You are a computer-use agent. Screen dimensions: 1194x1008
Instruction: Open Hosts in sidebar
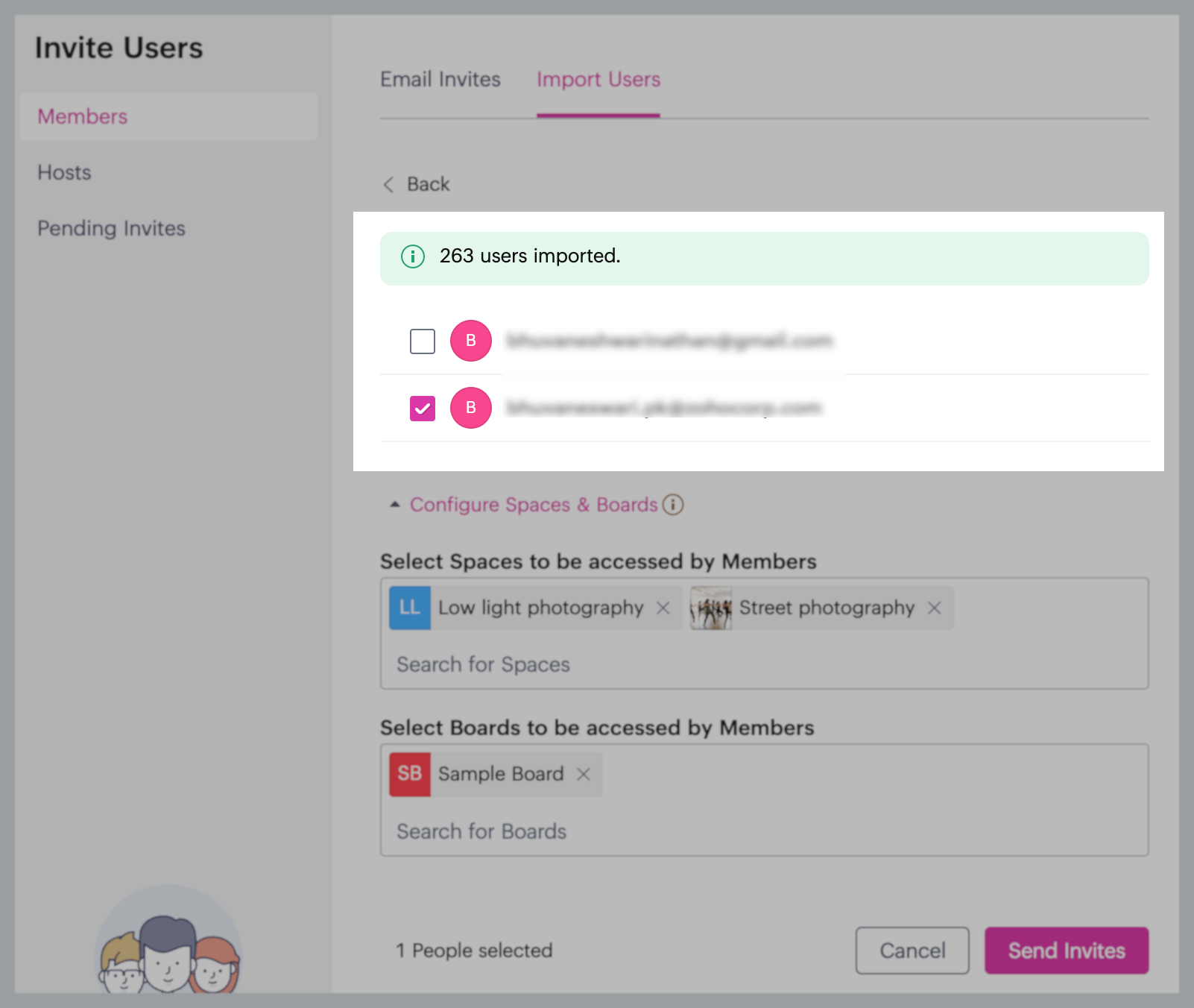tap(65, 173)
